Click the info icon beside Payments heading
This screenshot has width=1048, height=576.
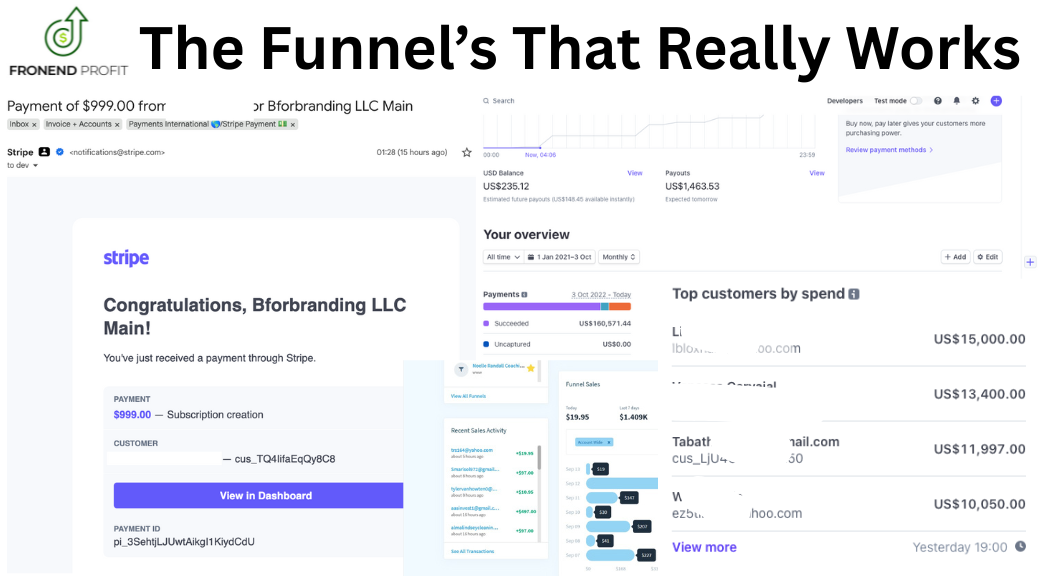(524, 295)
